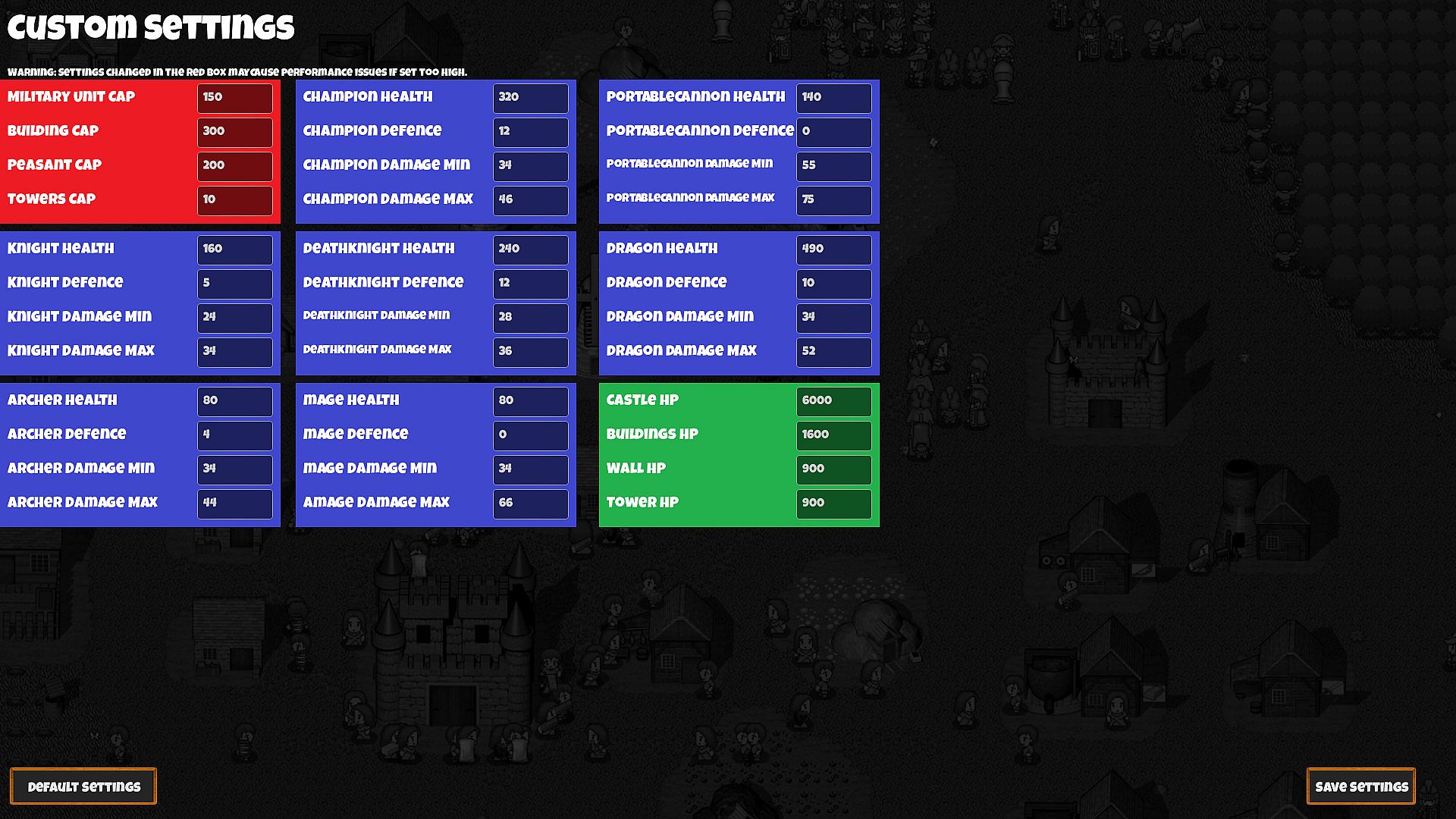The image size is (1456, 819).
Task: Edit the Knight Health value box
Action: click(x=234, y=249)
